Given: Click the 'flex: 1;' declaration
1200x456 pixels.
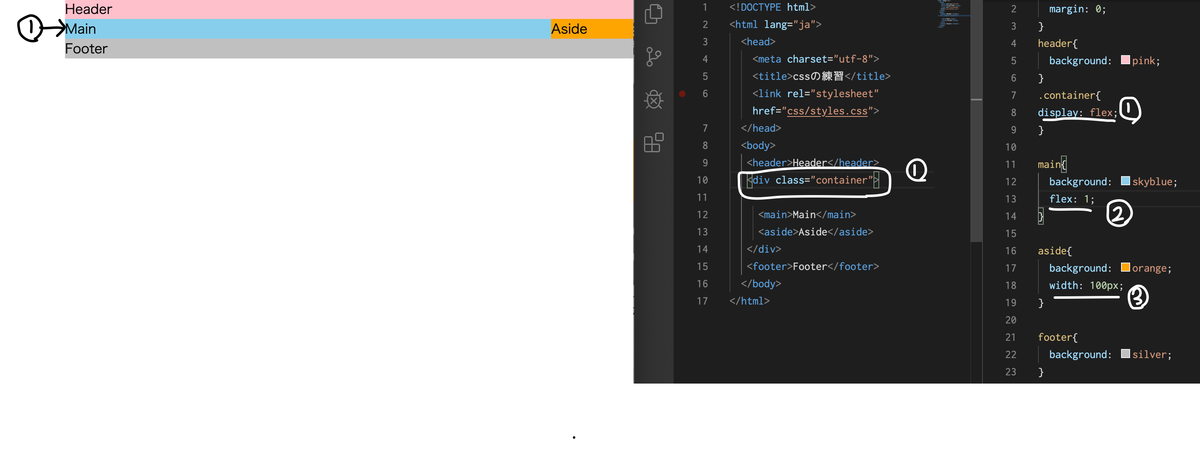Looking at the screenshot, I should (x=1072, y=200).
